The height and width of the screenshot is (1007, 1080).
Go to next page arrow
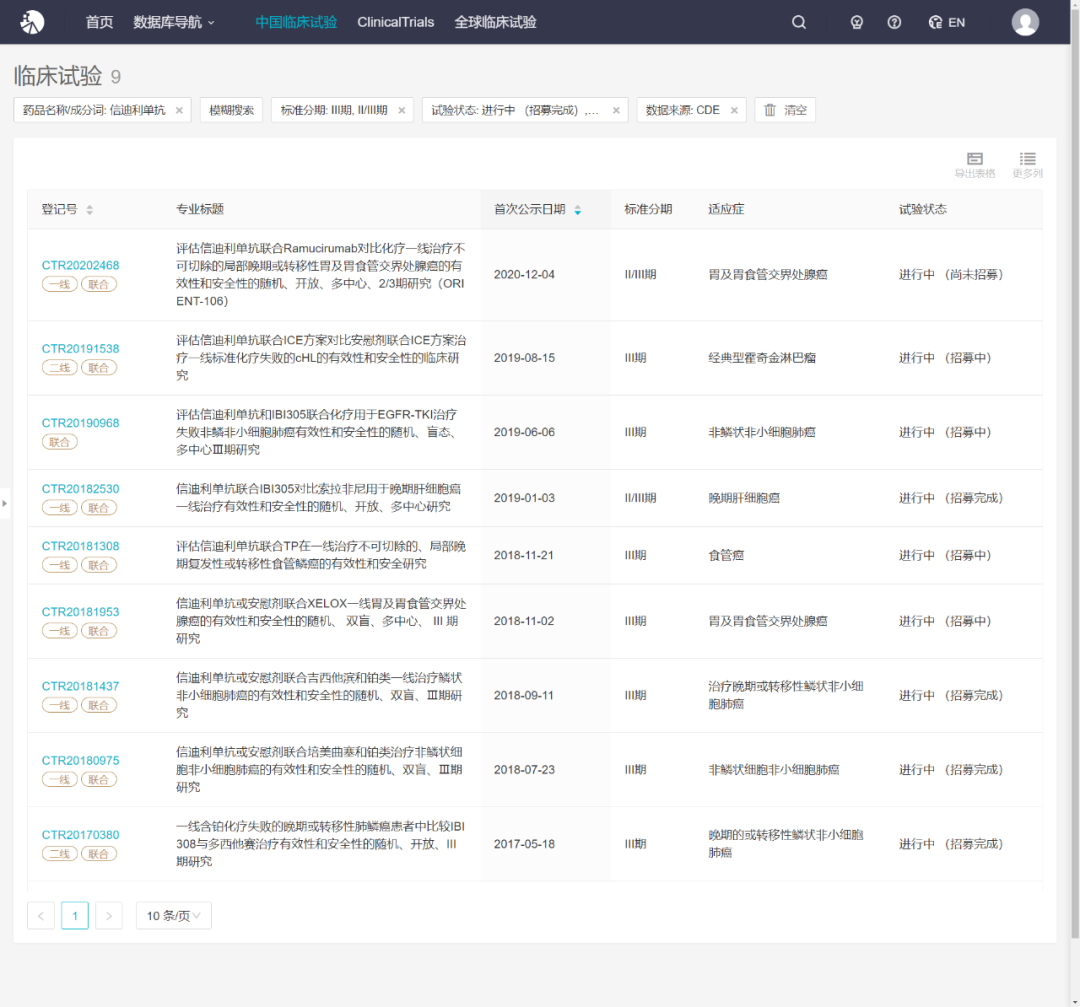tap(109, 915)
